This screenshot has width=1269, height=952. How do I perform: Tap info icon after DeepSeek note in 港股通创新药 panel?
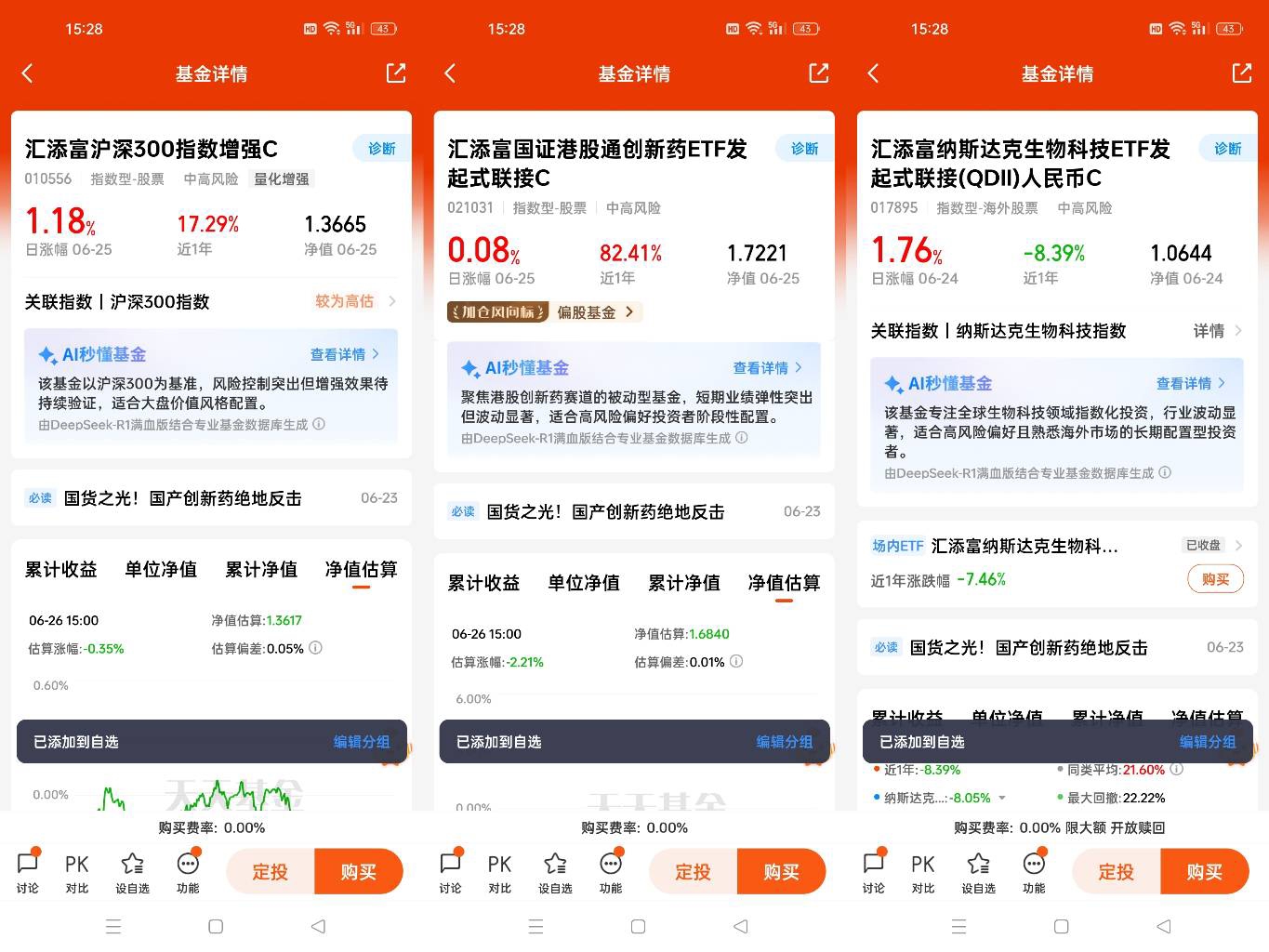click(742, 438)
